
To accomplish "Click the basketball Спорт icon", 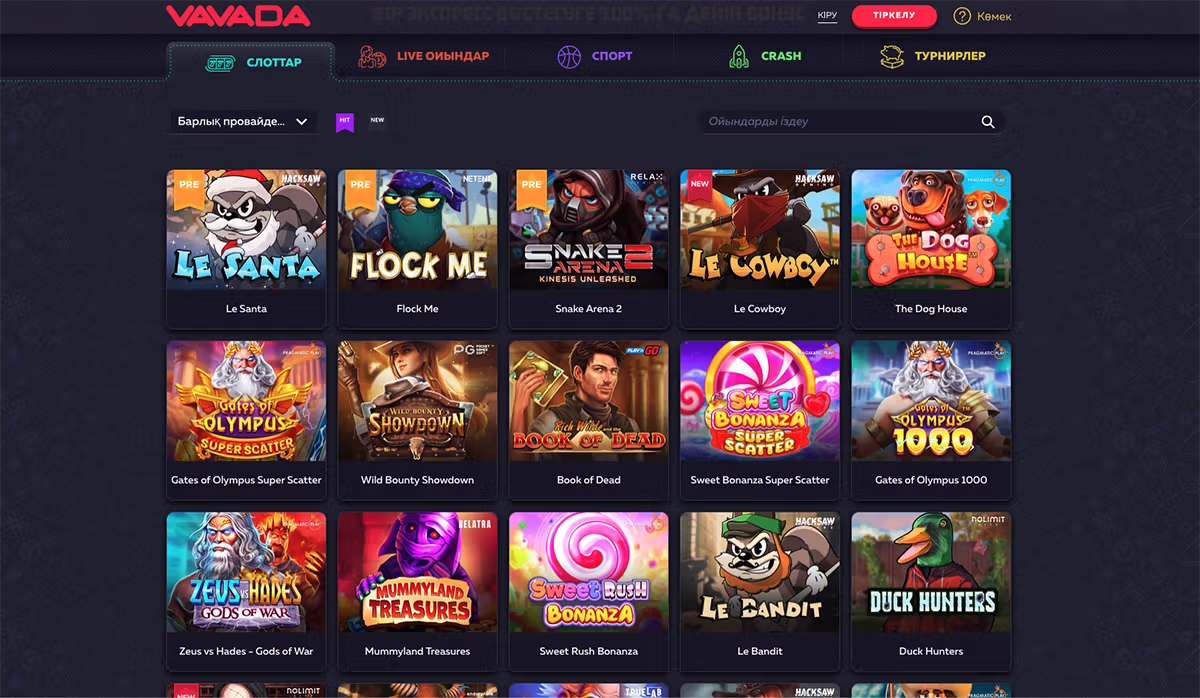I will (569, 57).
